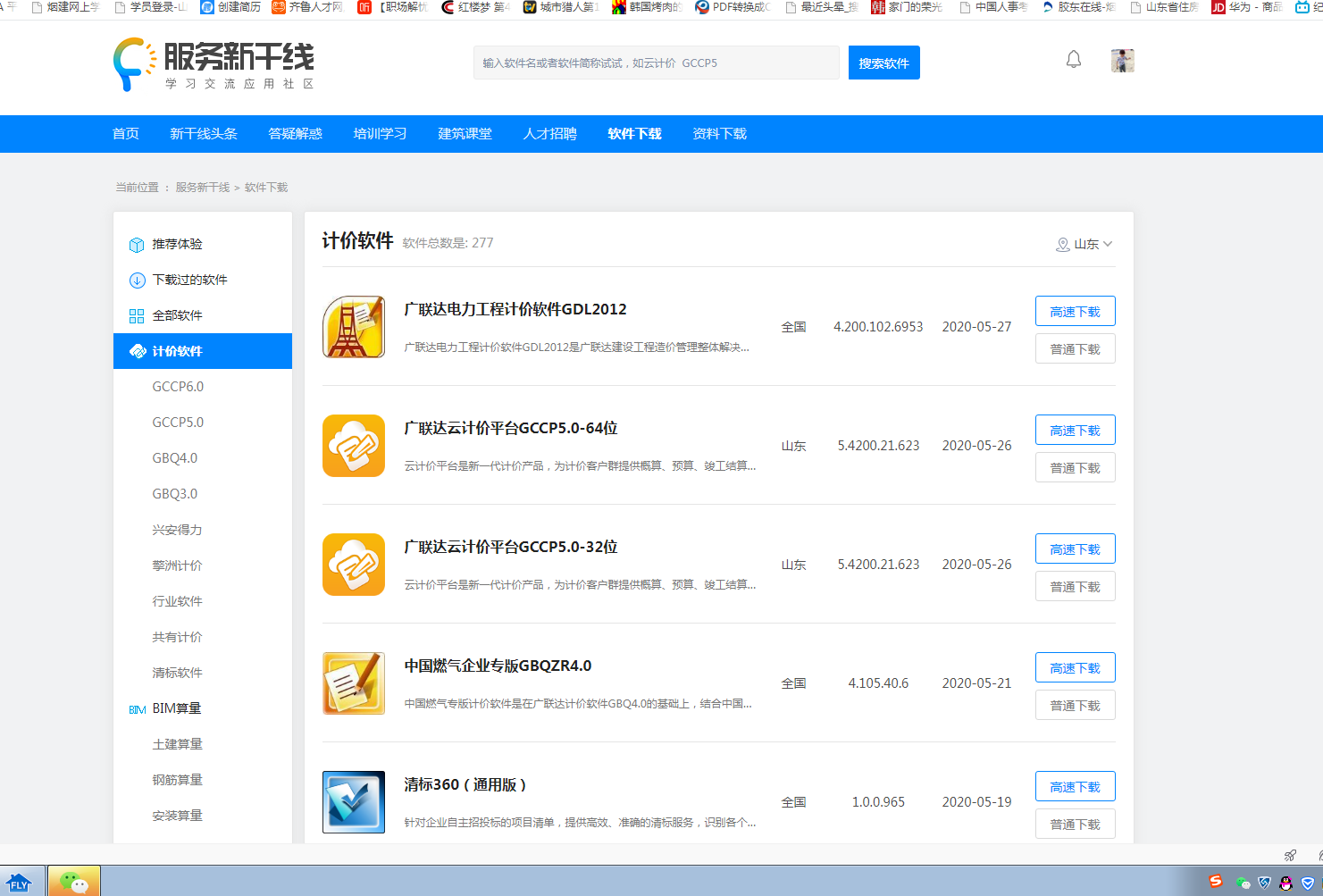
Task: Select 共有计价 in the sidebar
Action: pyautogui.click(x=178, y=637)
